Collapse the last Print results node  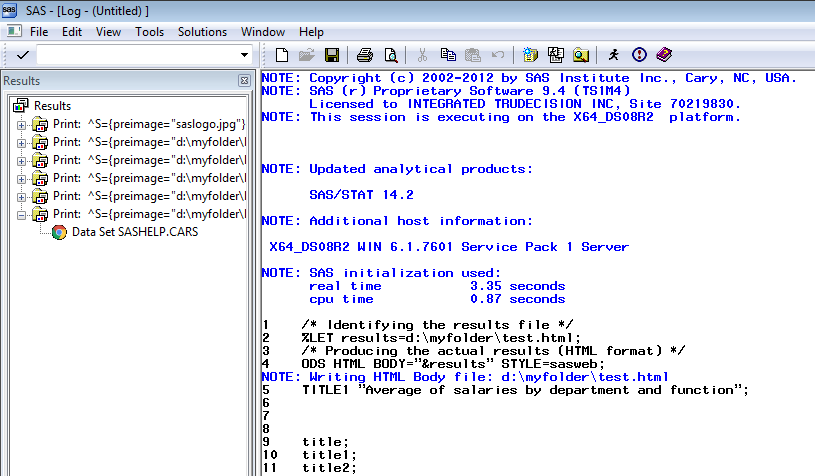click(22, 214)
